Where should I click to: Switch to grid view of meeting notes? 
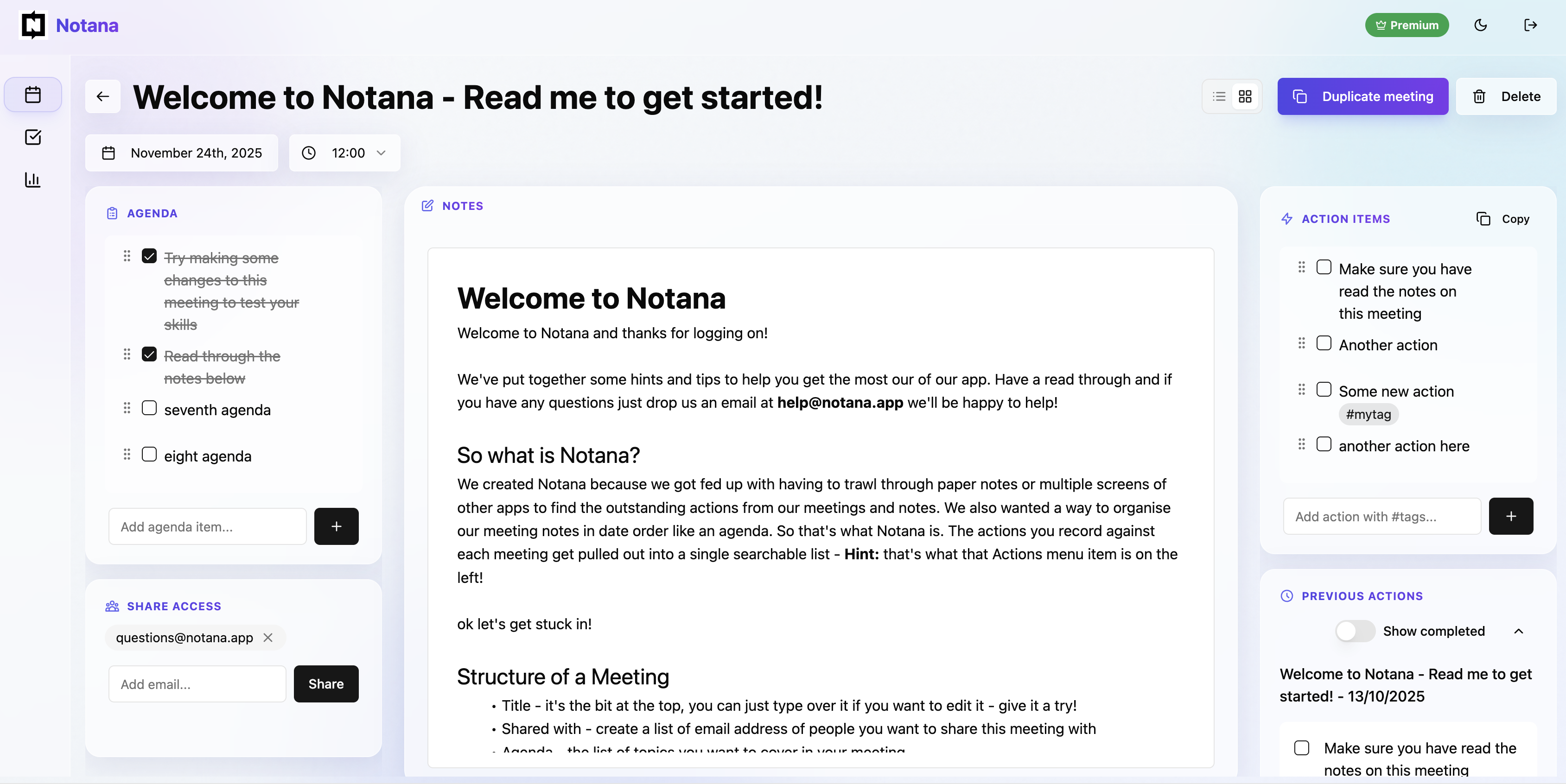pos(1246,96)
